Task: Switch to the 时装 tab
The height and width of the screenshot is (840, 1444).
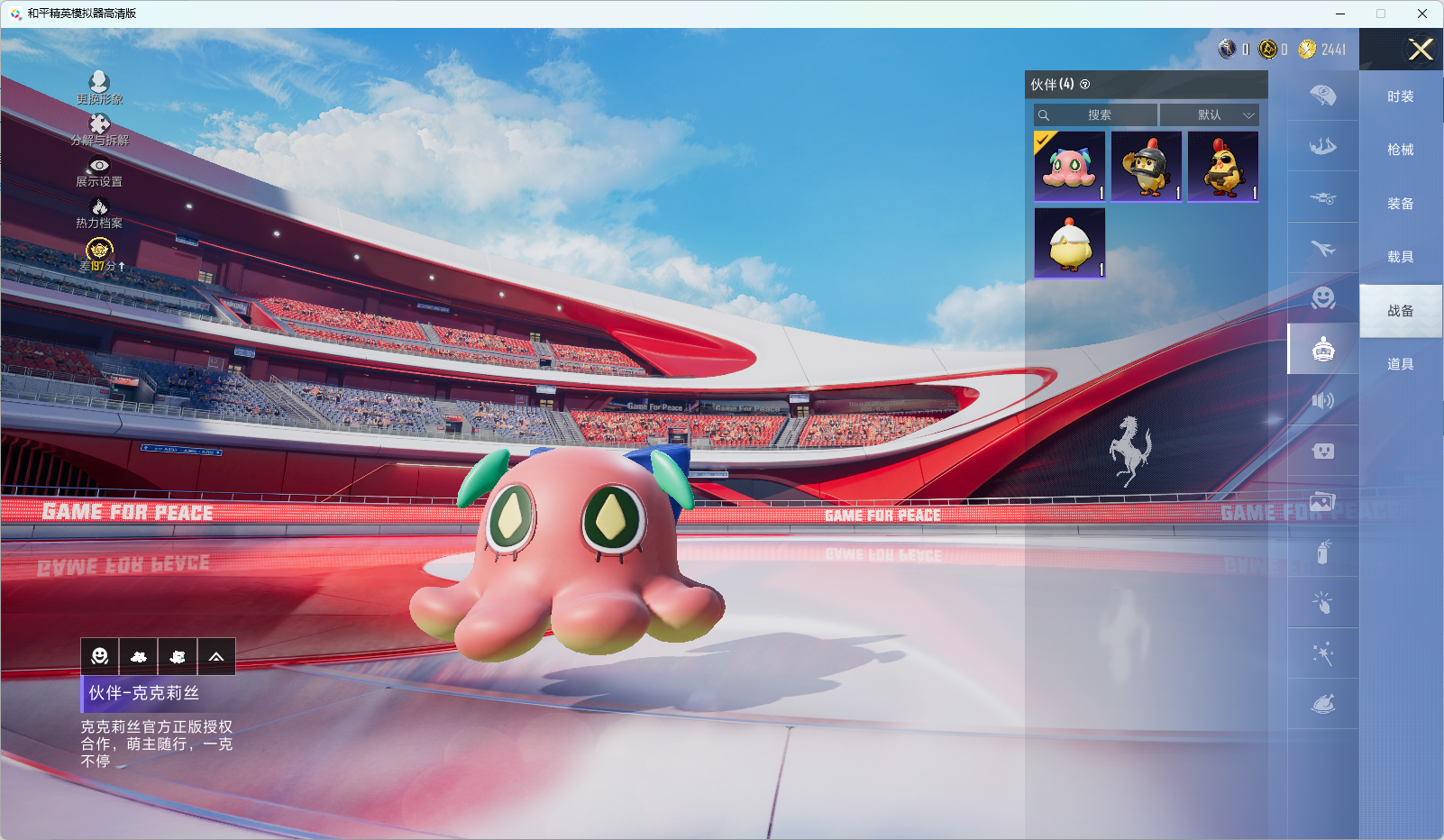Action: [x=1401, y=96]
